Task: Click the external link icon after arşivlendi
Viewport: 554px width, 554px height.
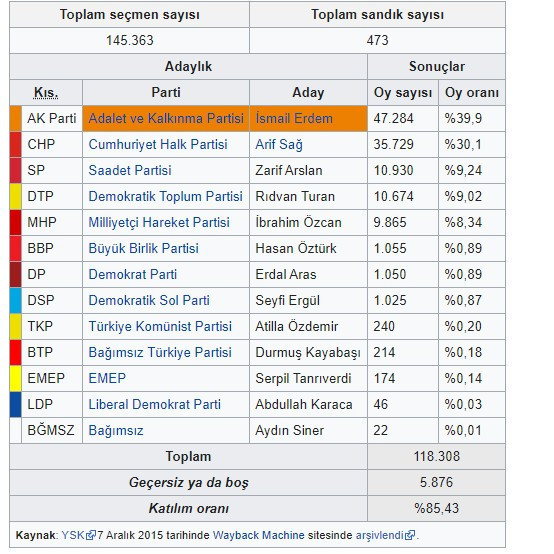Action: 410,536
